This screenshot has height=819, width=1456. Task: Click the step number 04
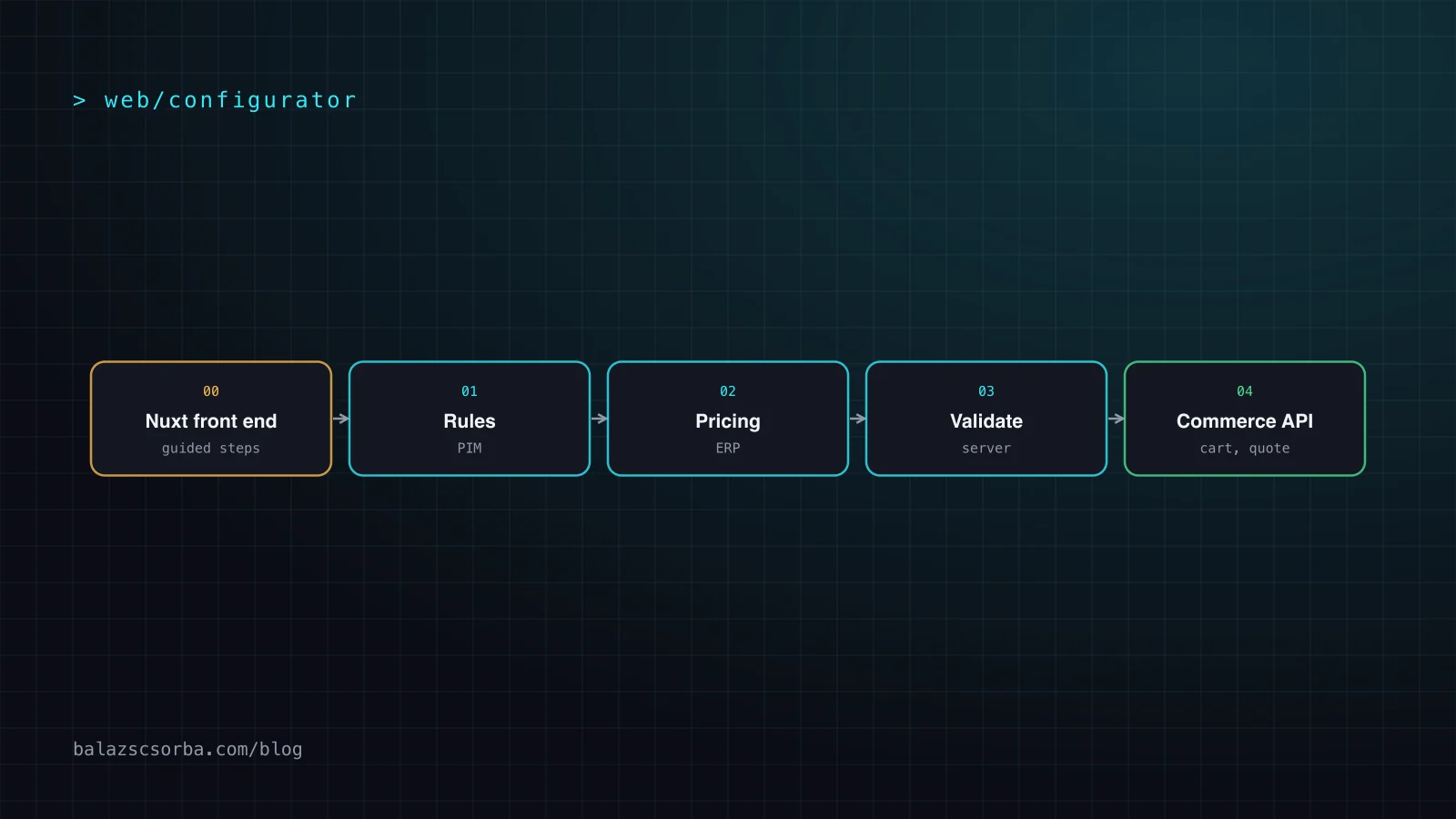pos(1245,391)
